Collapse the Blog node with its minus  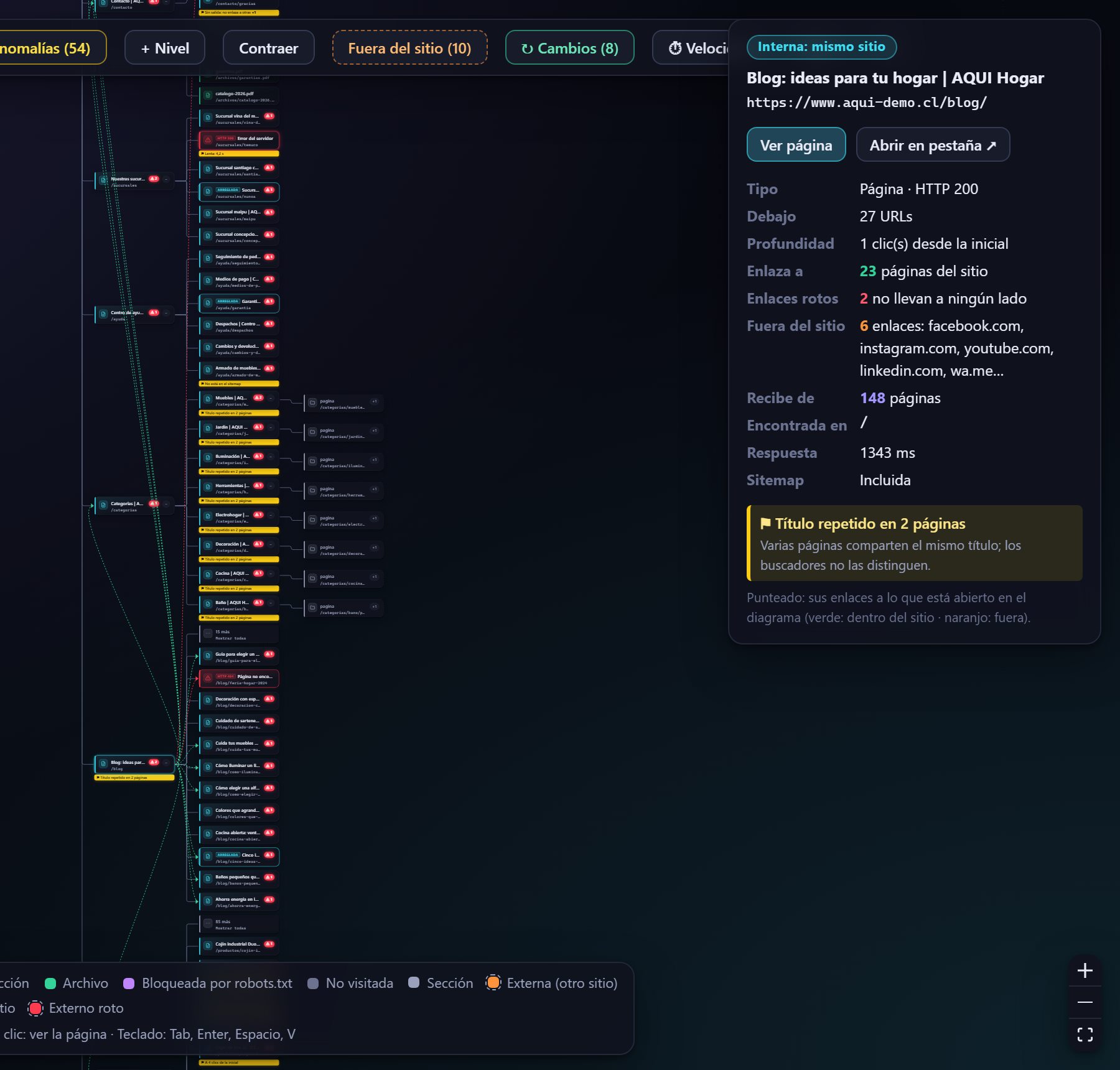(x=166, y=762)
